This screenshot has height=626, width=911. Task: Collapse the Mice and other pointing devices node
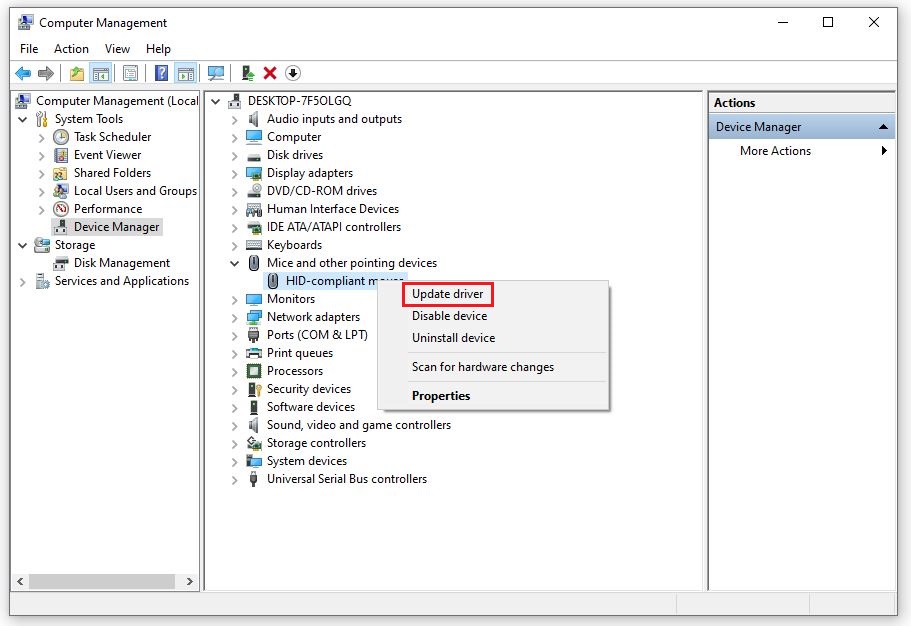(235, 263)
